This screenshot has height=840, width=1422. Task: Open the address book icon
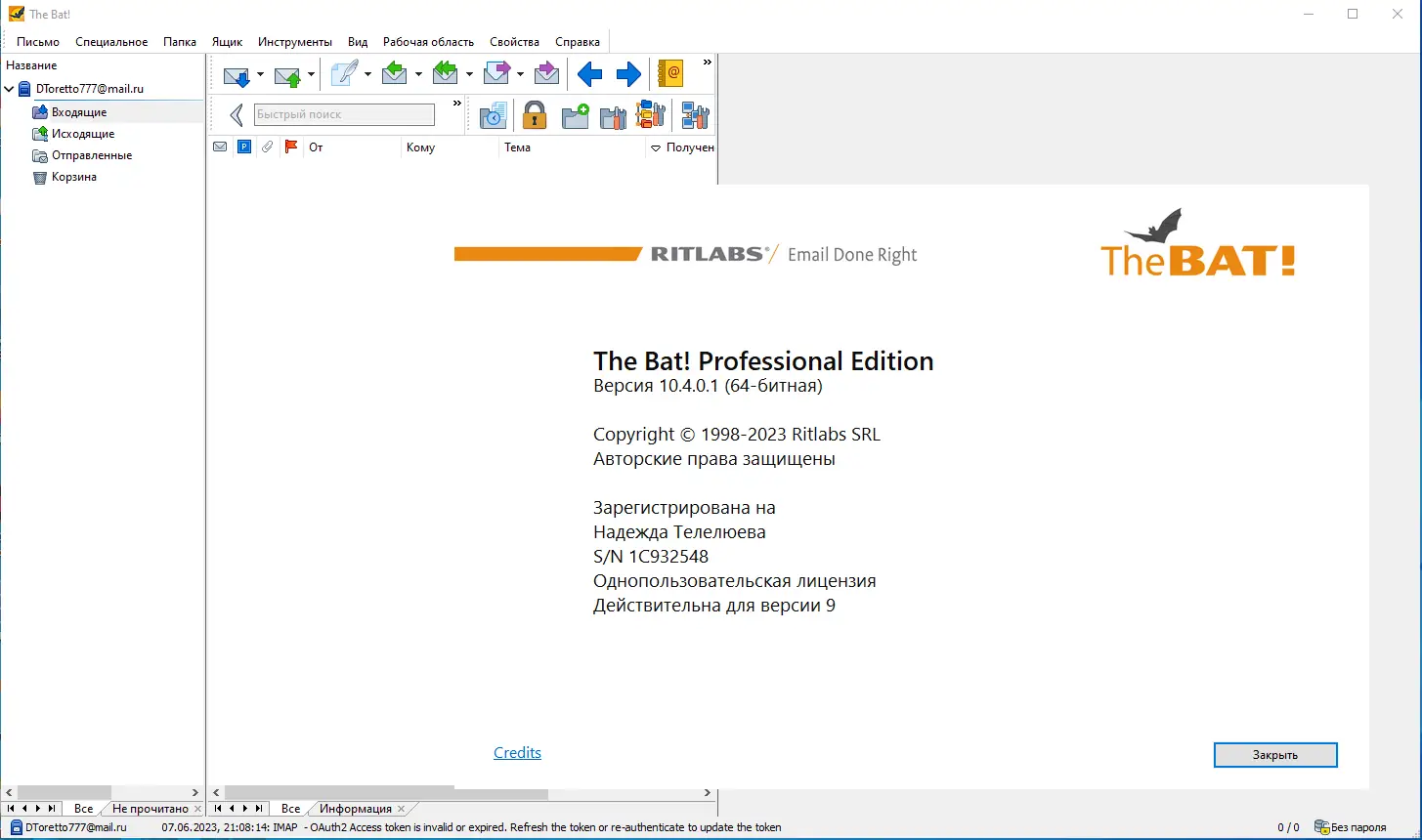coord(670,74)
